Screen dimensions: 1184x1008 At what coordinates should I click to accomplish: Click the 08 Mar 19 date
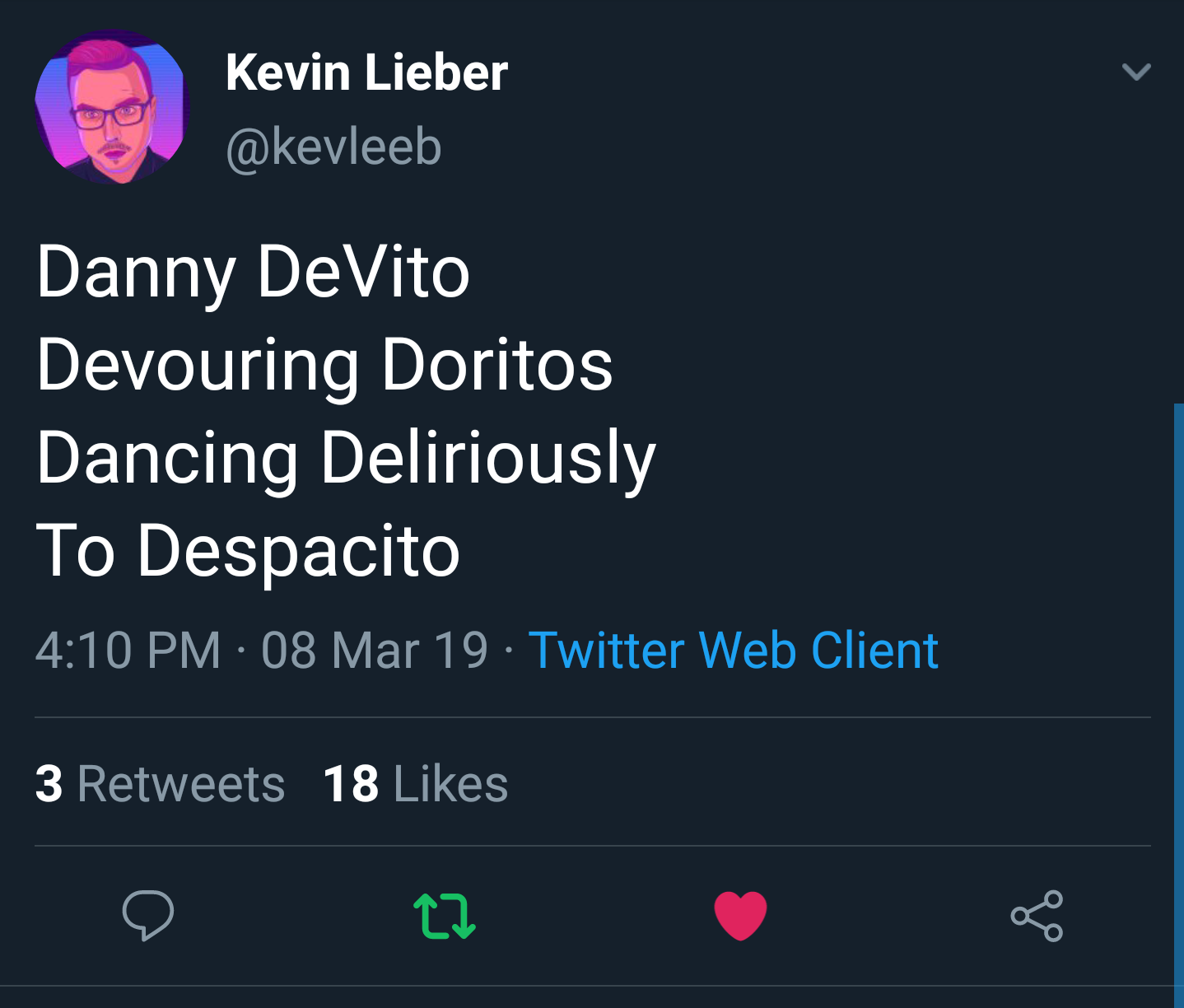[375, 651]
